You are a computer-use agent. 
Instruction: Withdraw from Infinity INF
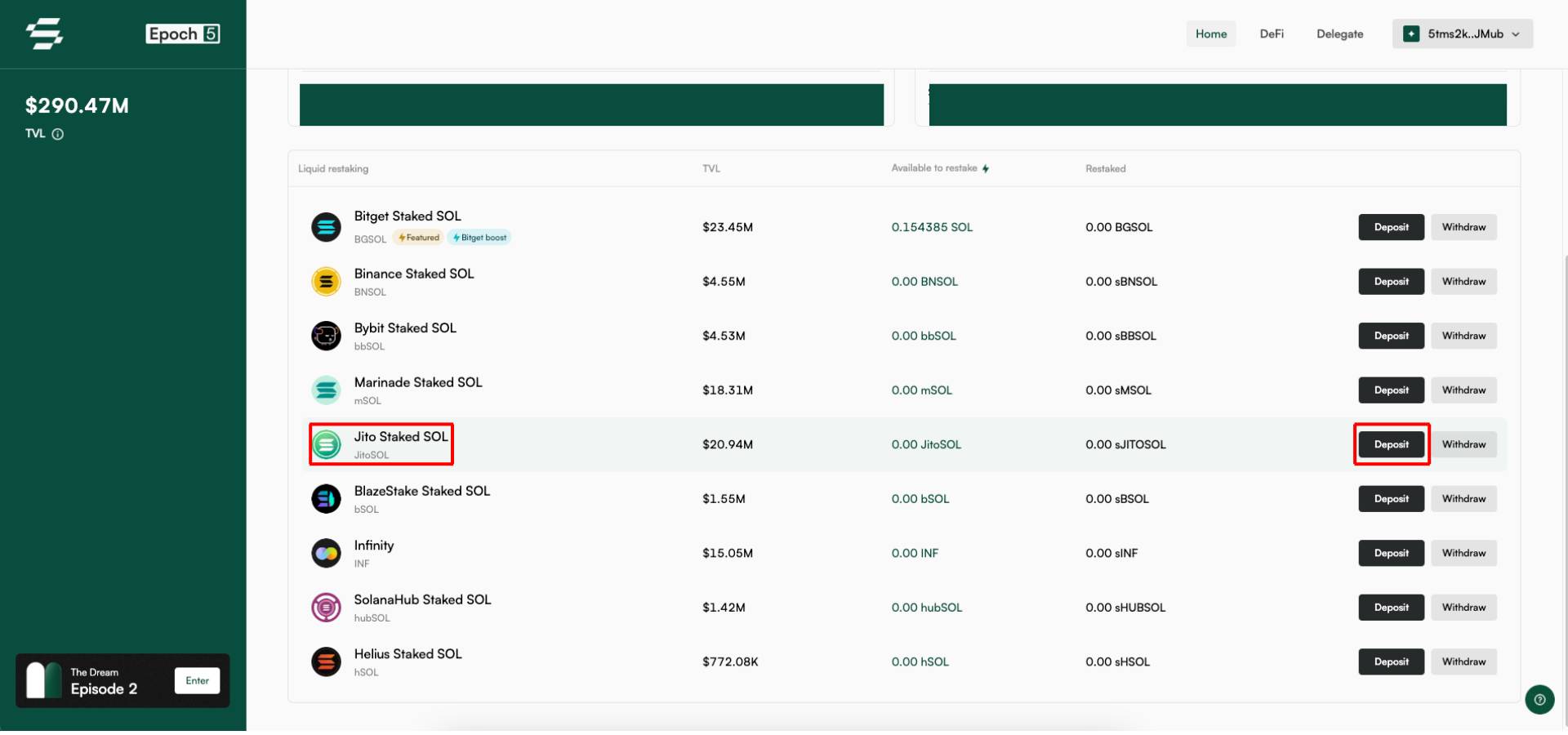(1463, 553)
